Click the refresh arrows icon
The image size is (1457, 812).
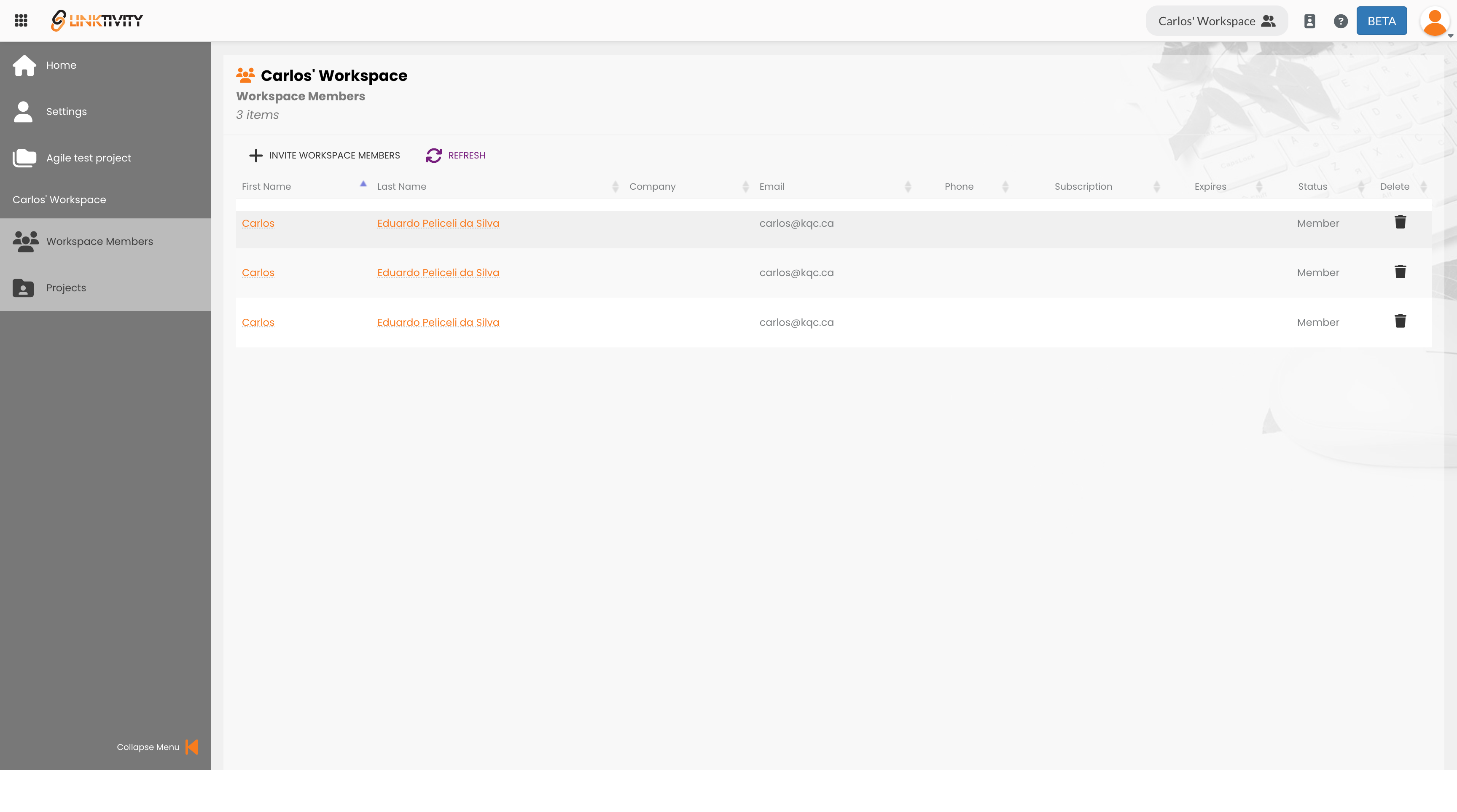tap(434, 156)
